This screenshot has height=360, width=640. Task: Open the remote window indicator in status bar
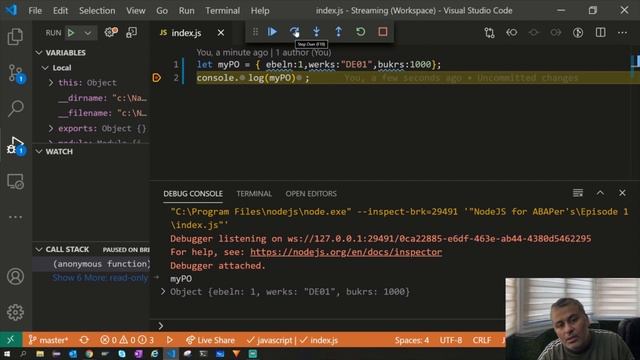coord(11,340)
